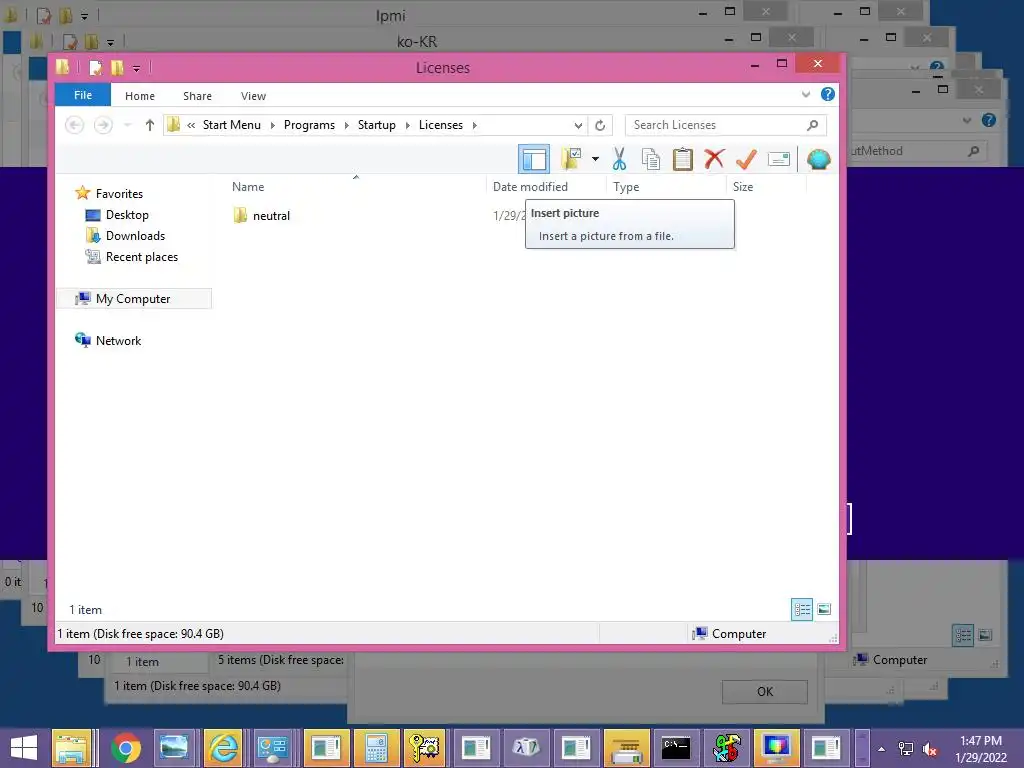Open the View ribbon tab
Image resolution: width=1024 pixels, height=768 pixels.
(x=253, y=96)
